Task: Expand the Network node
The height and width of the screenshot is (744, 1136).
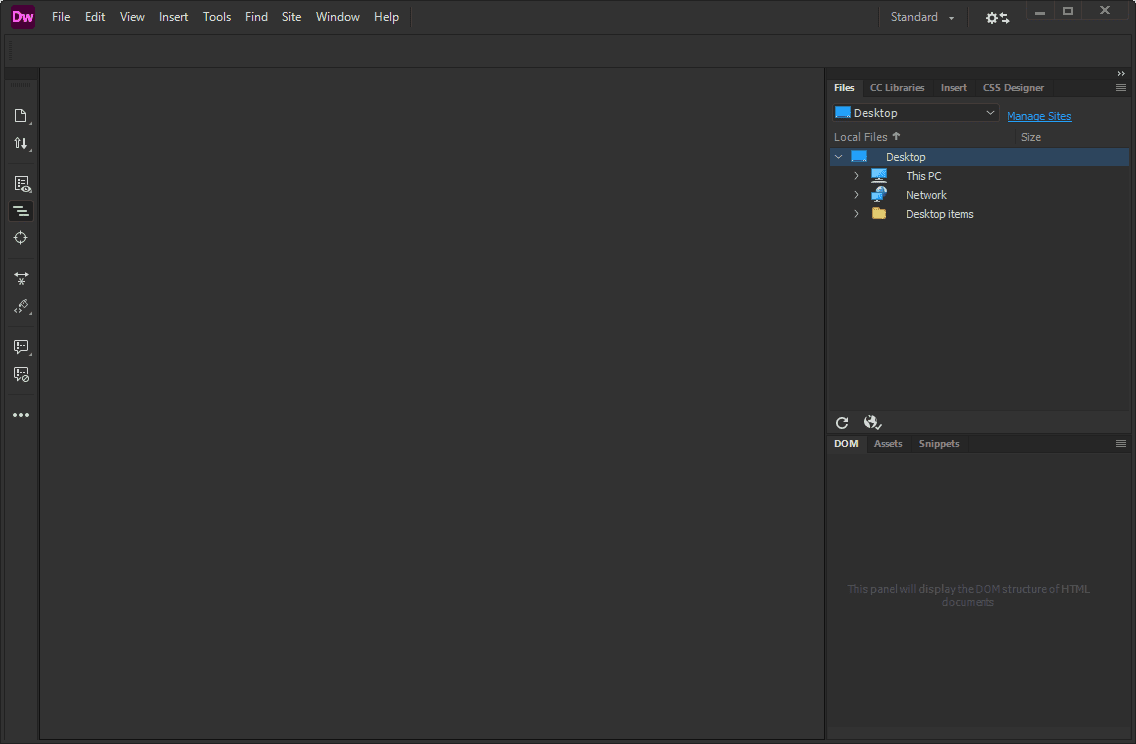Action: 856,195
